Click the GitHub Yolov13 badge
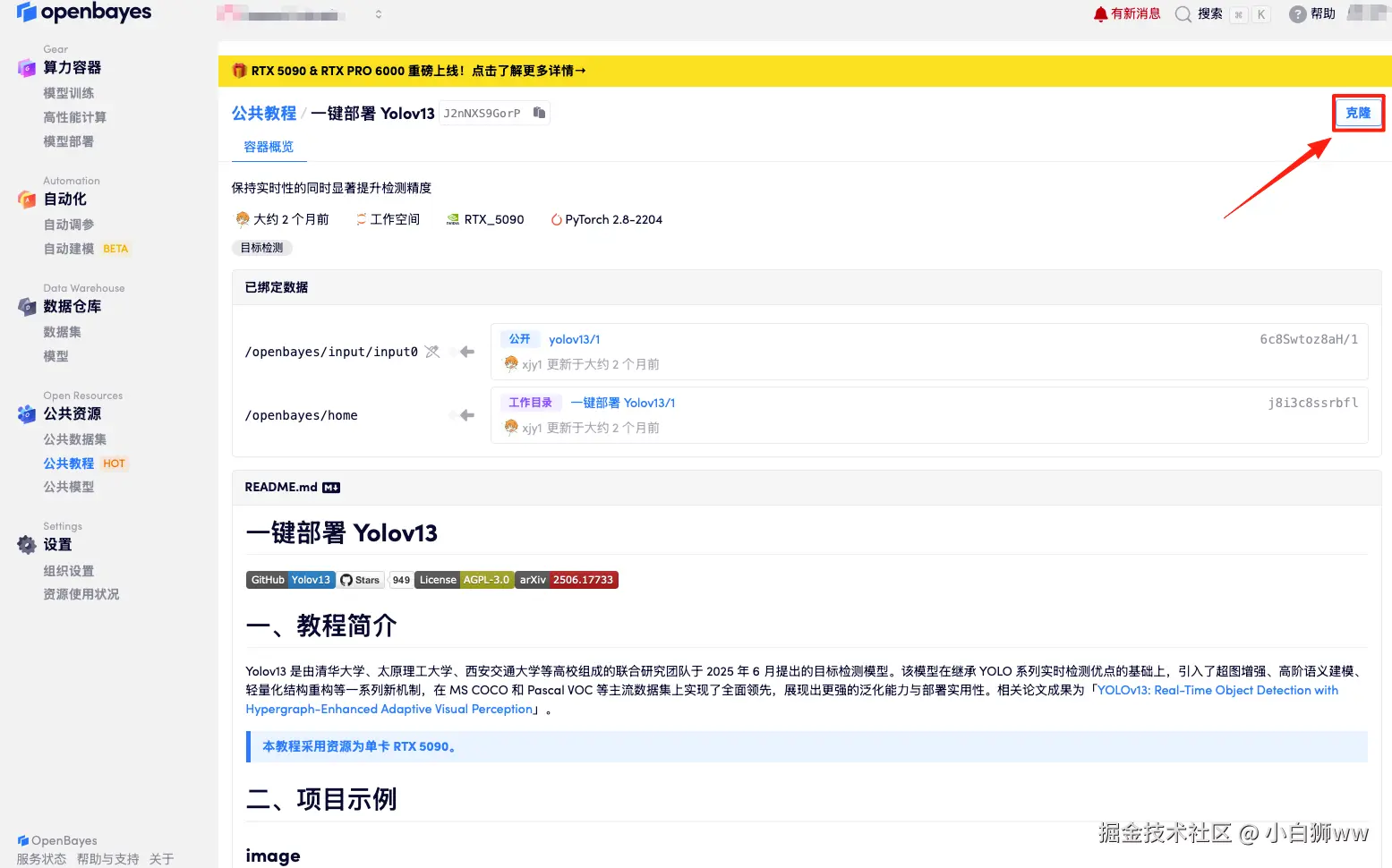Image resolution: width=1392 pixels, height=868 pixels. click(291, 580)
